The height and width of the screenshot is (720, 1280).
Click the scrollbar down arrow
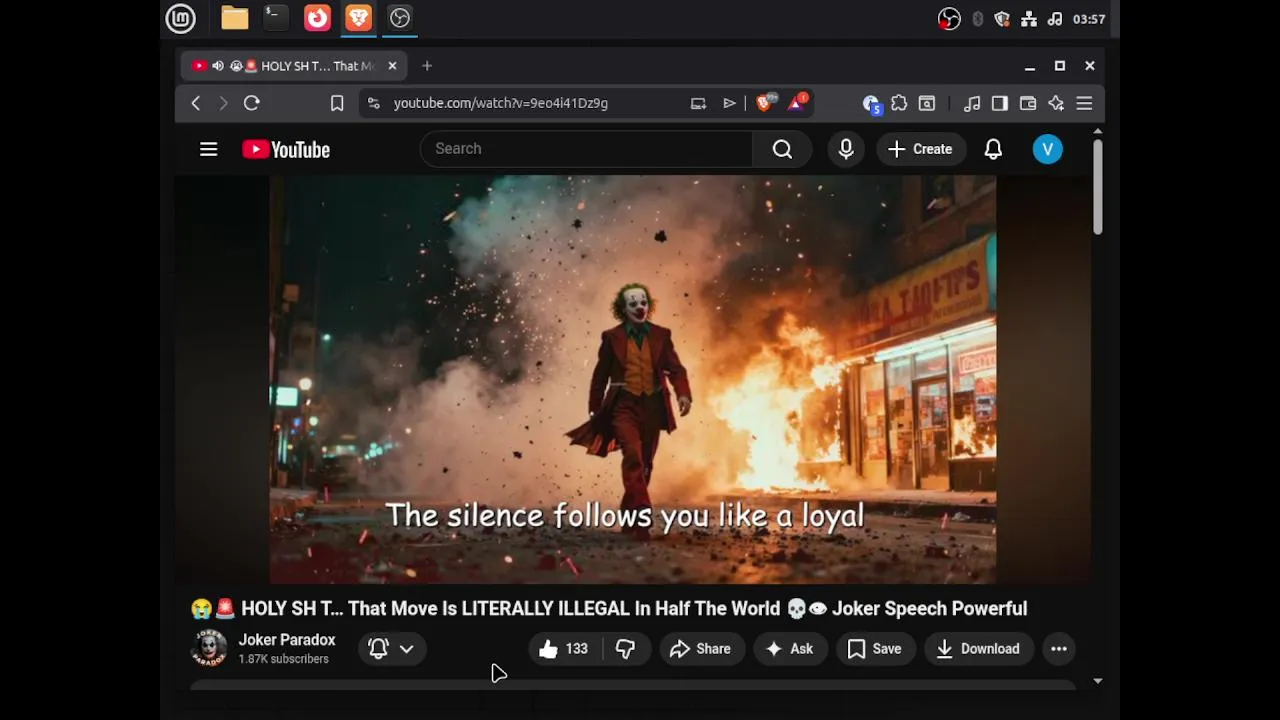pos(1097,681)
